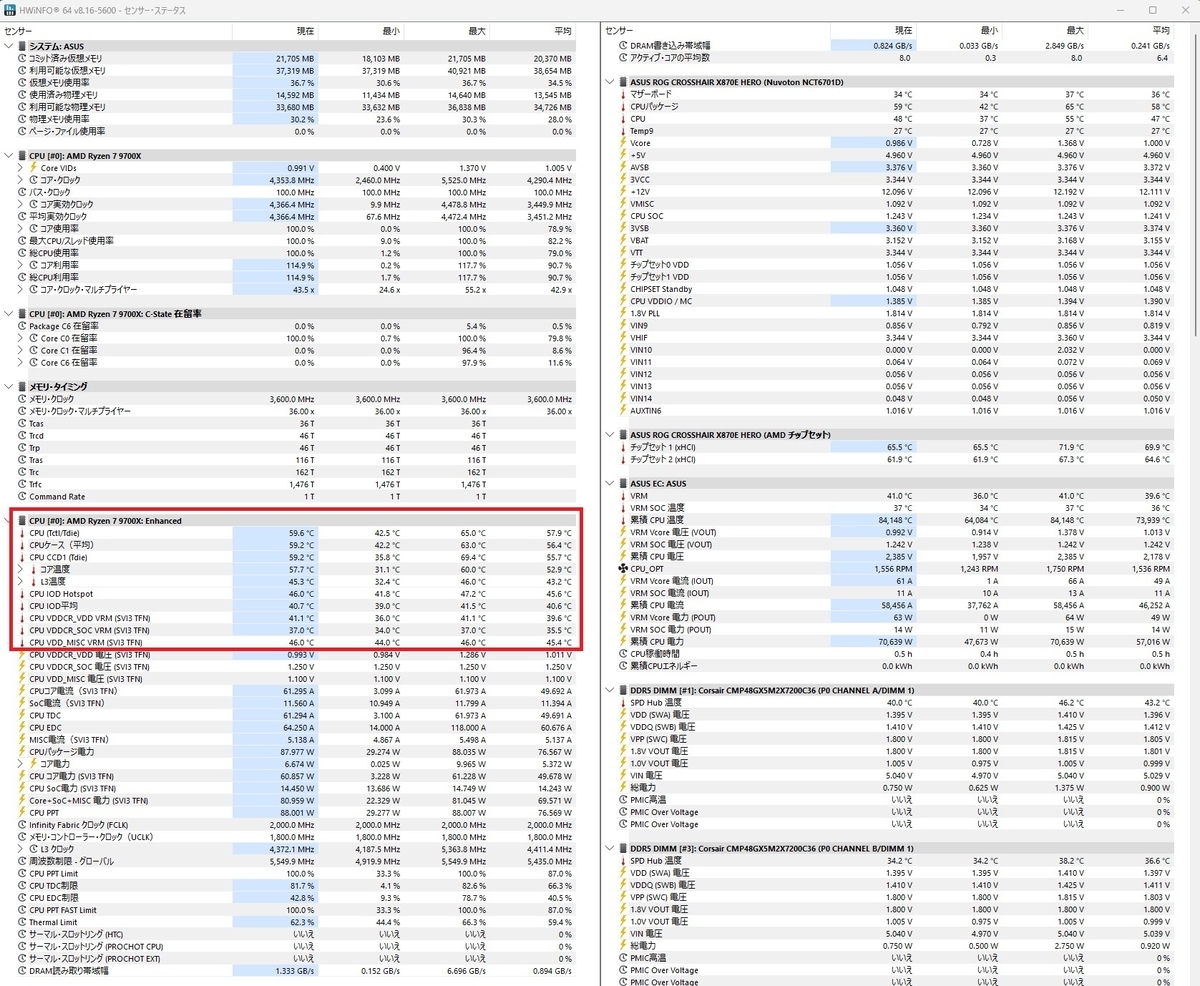Collapse the AMD チップセット sensor group
Viewport: 1200px width, 986px height.
pos(610,435)
